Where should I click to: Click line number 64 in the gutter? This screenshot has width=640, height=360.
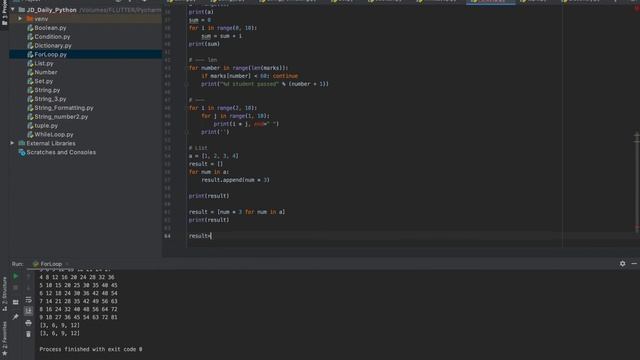tap(167, 236)
